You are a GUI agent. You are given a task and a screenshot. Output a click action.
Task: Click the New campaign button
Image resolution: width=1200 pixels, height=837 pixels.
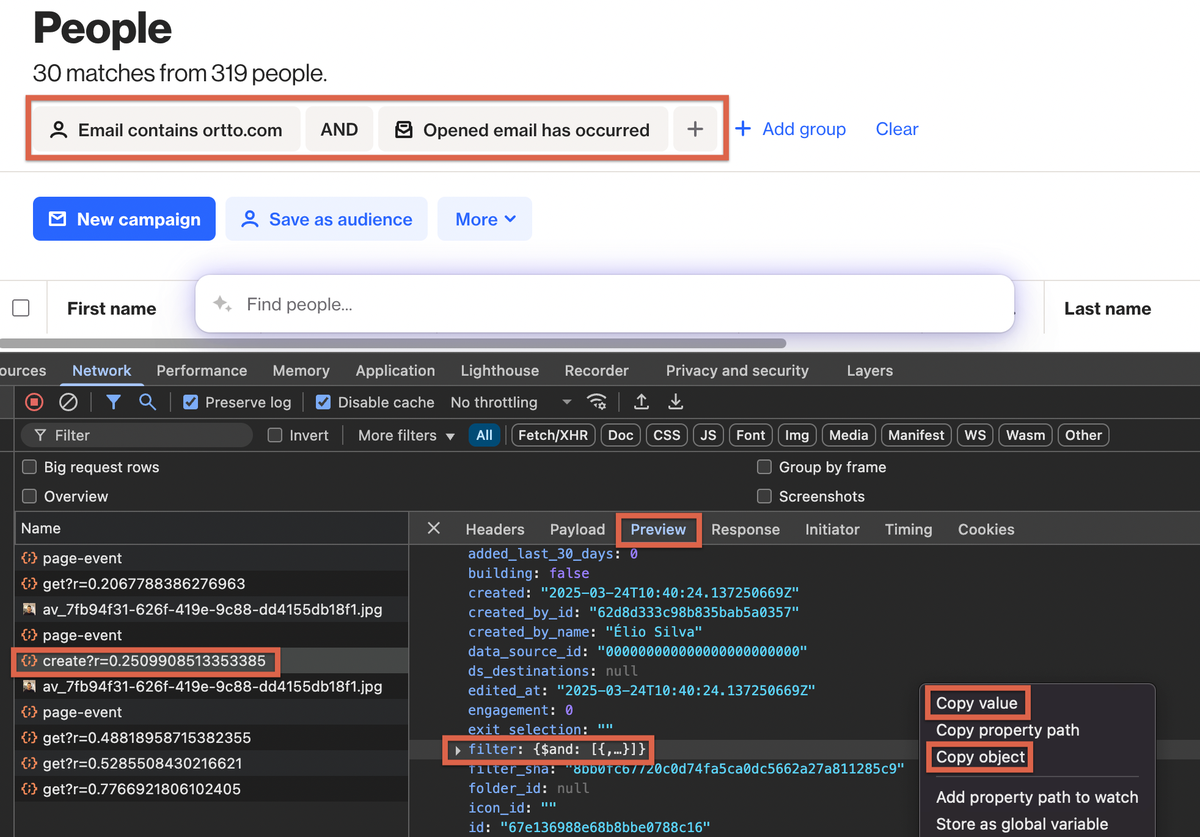(124, 219)
